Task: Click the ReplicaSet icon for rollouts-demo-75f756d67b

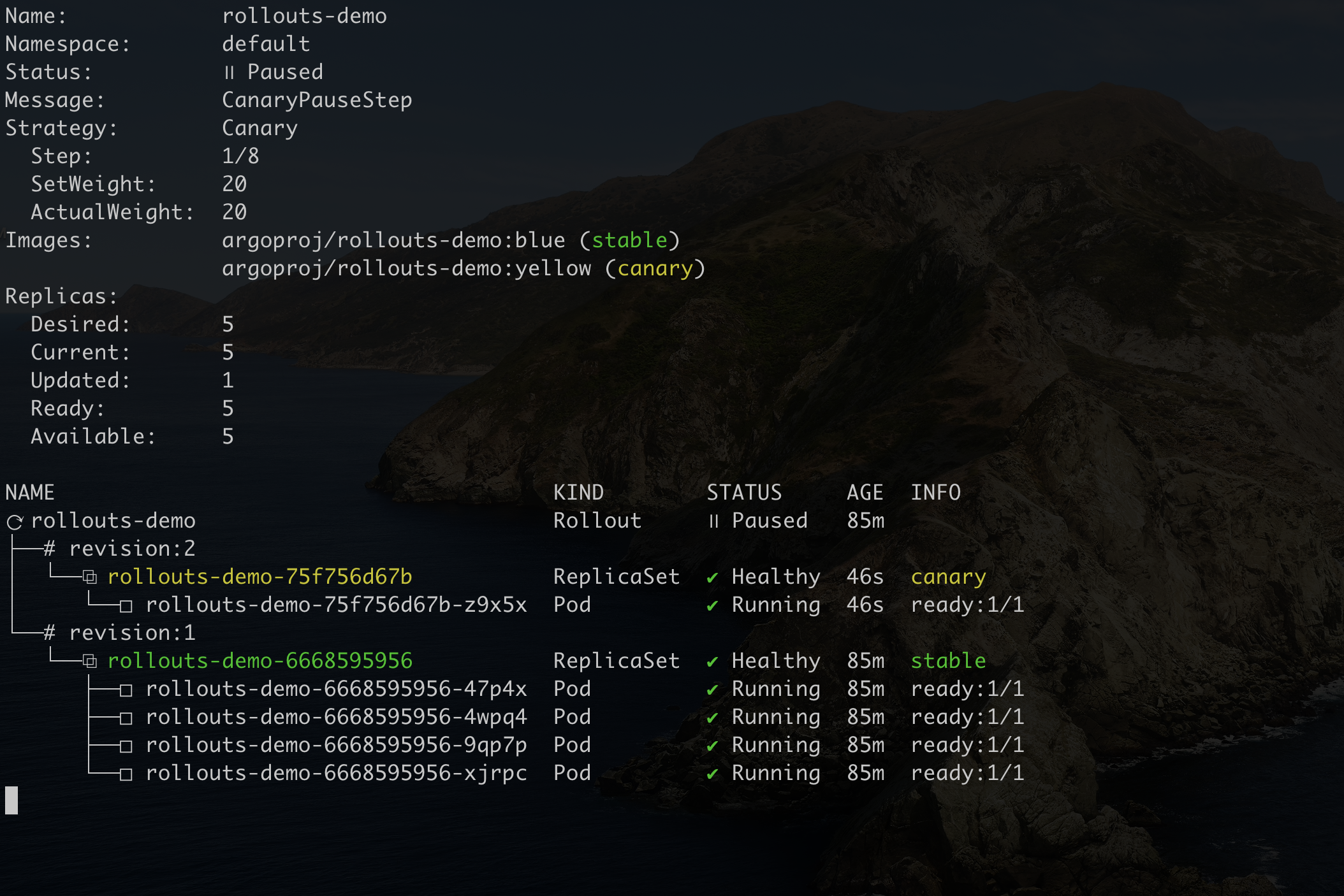Action: (x=90, y=578)
